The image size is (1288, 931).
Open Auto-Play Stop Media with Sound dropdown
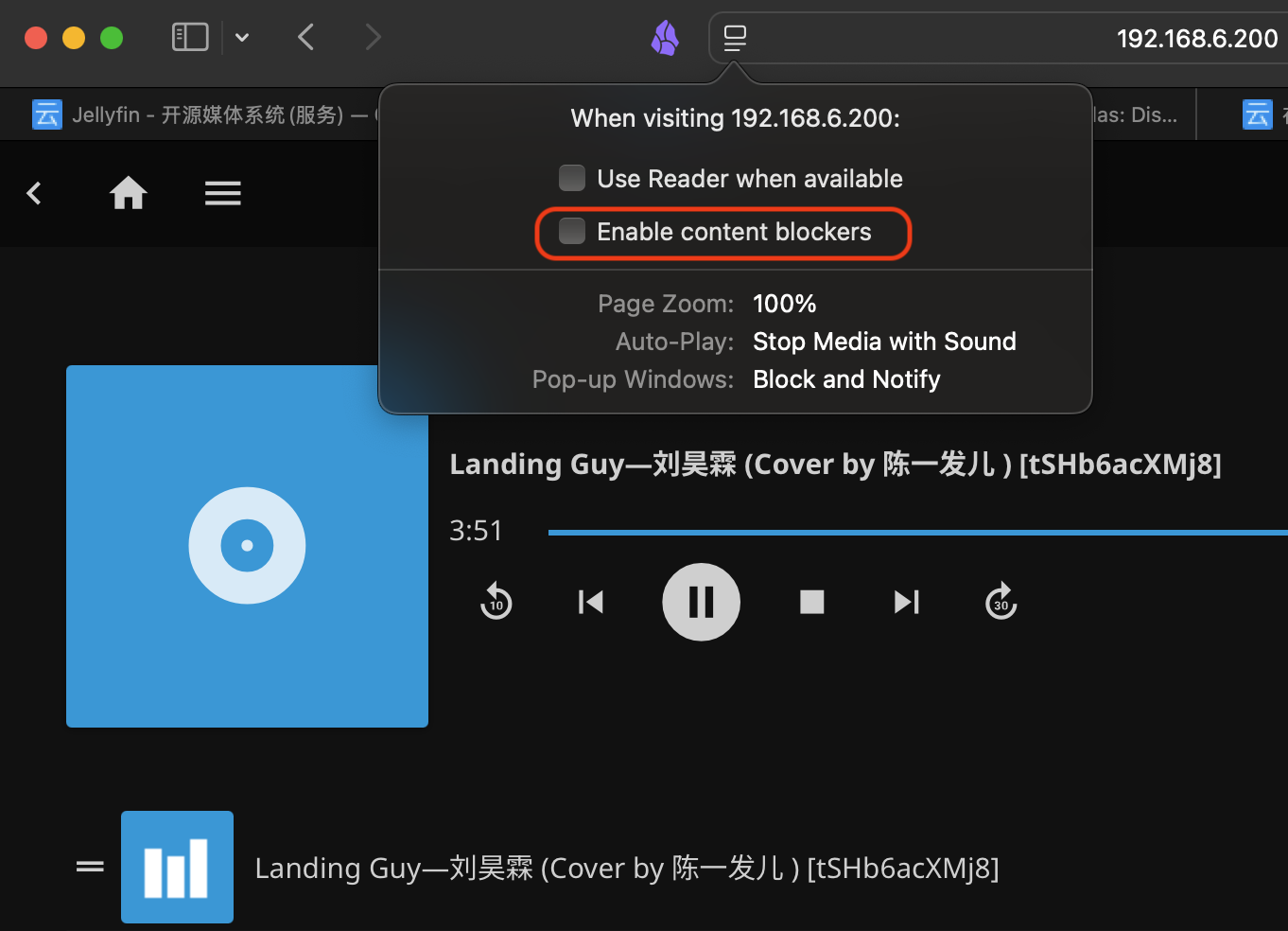pyautogui.click(x=884, y=342)
